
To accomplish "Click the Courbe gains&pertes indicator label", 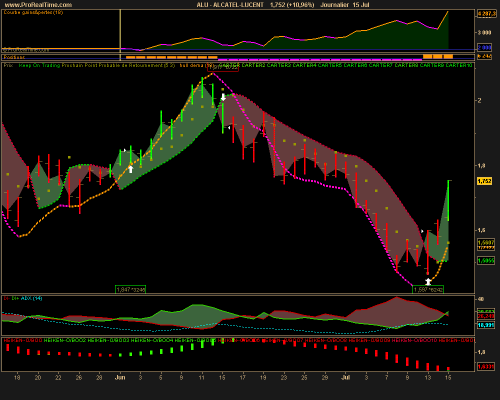I will (x=33, y=12).
